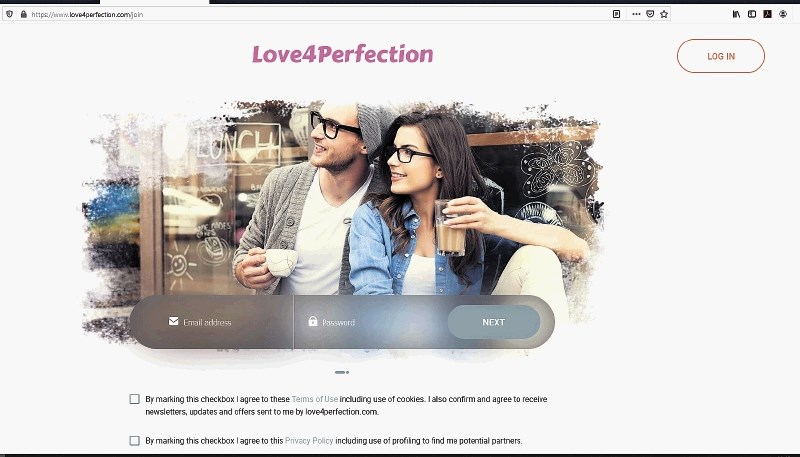This screenshot has height=457, width=800.
Task: Click the NEXT button
Action: [x=493, y=322]
